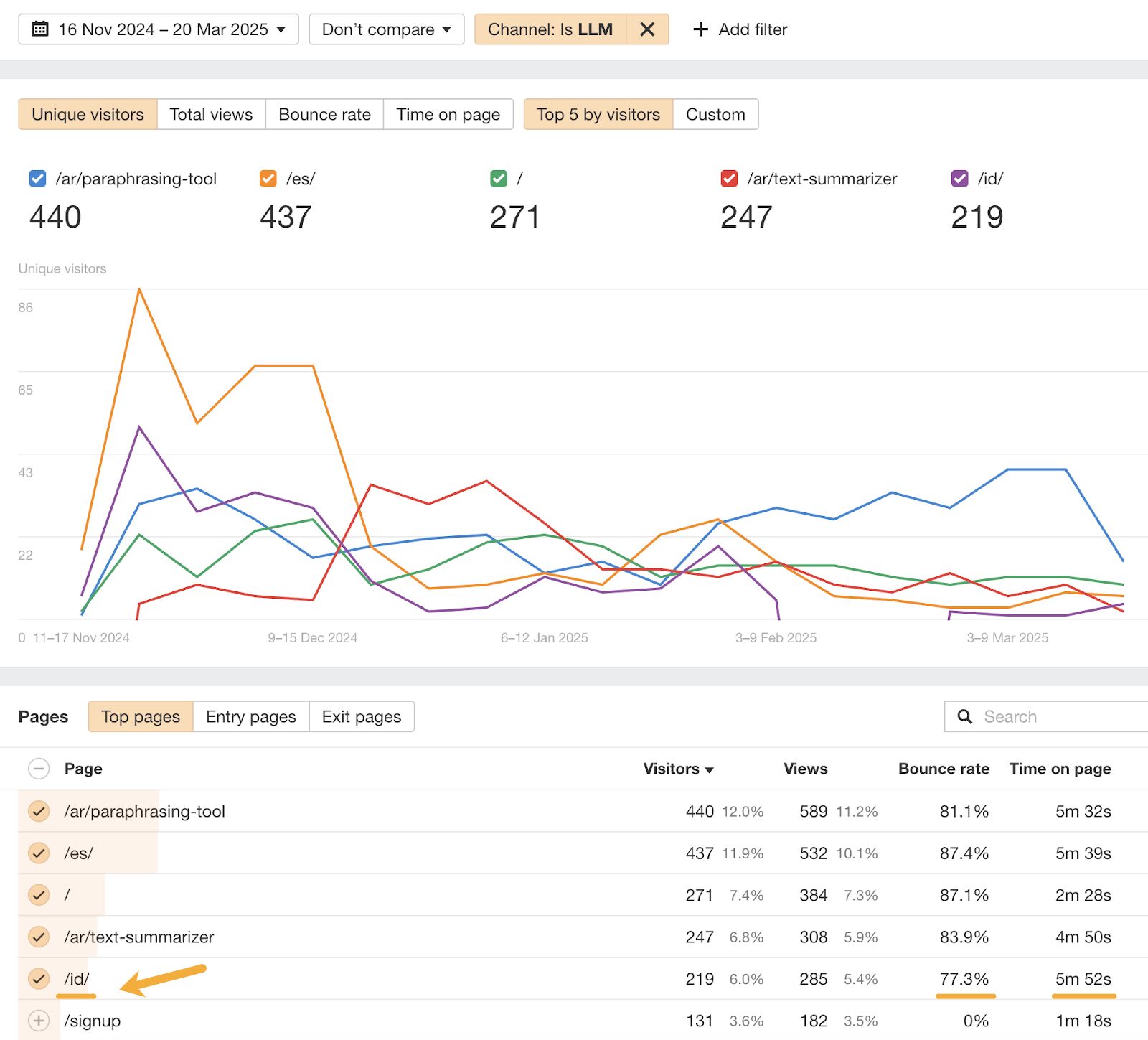This screenshot has width=1148, height=1040.
Task: Toggle sorting with the Visitors column arrow
Action: [709, 769]
